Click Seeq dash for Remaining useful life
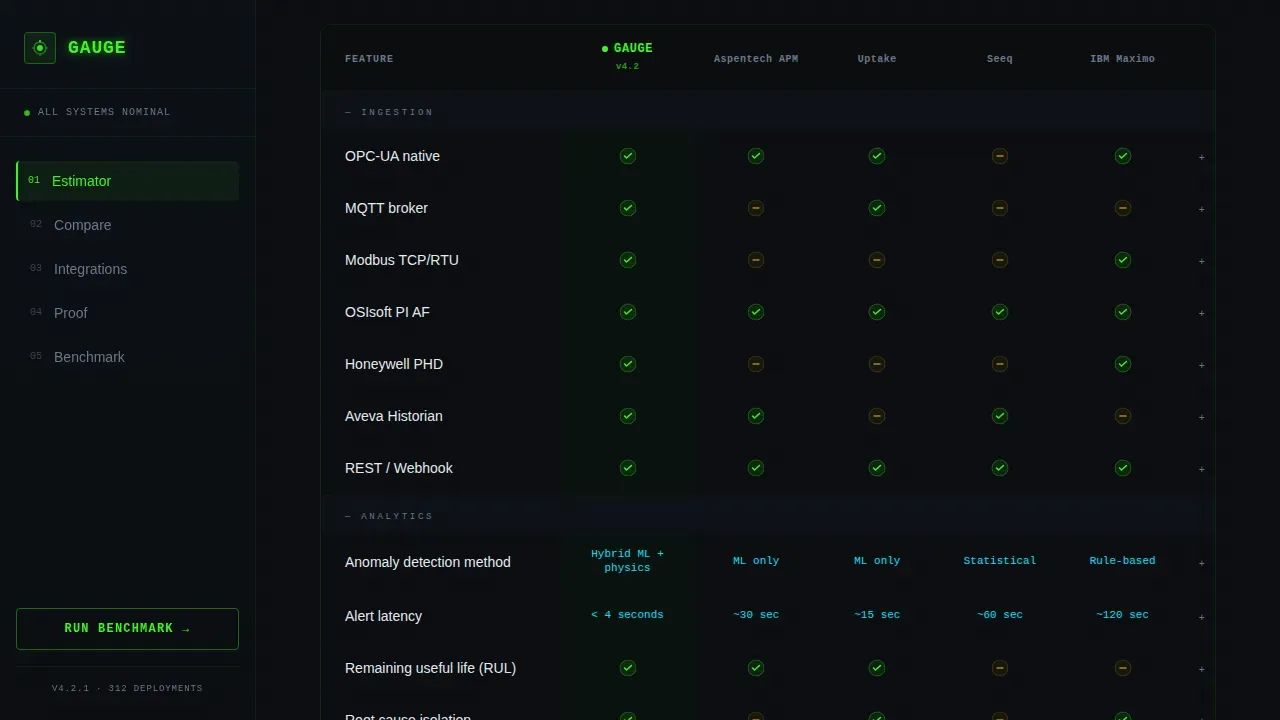 point(1000,668)
